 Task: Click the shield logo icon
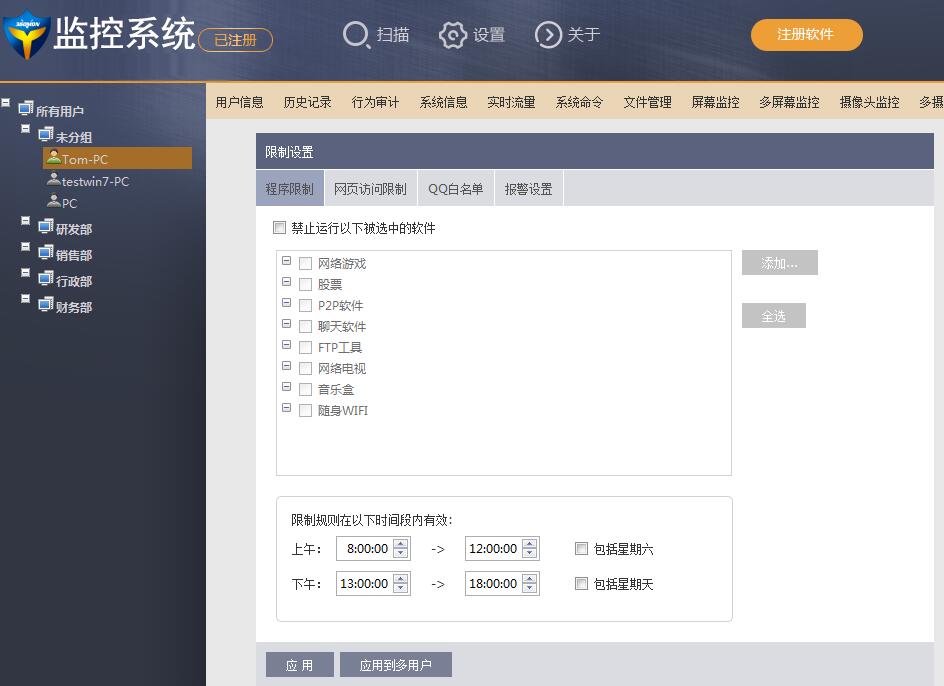pos(25,36)
